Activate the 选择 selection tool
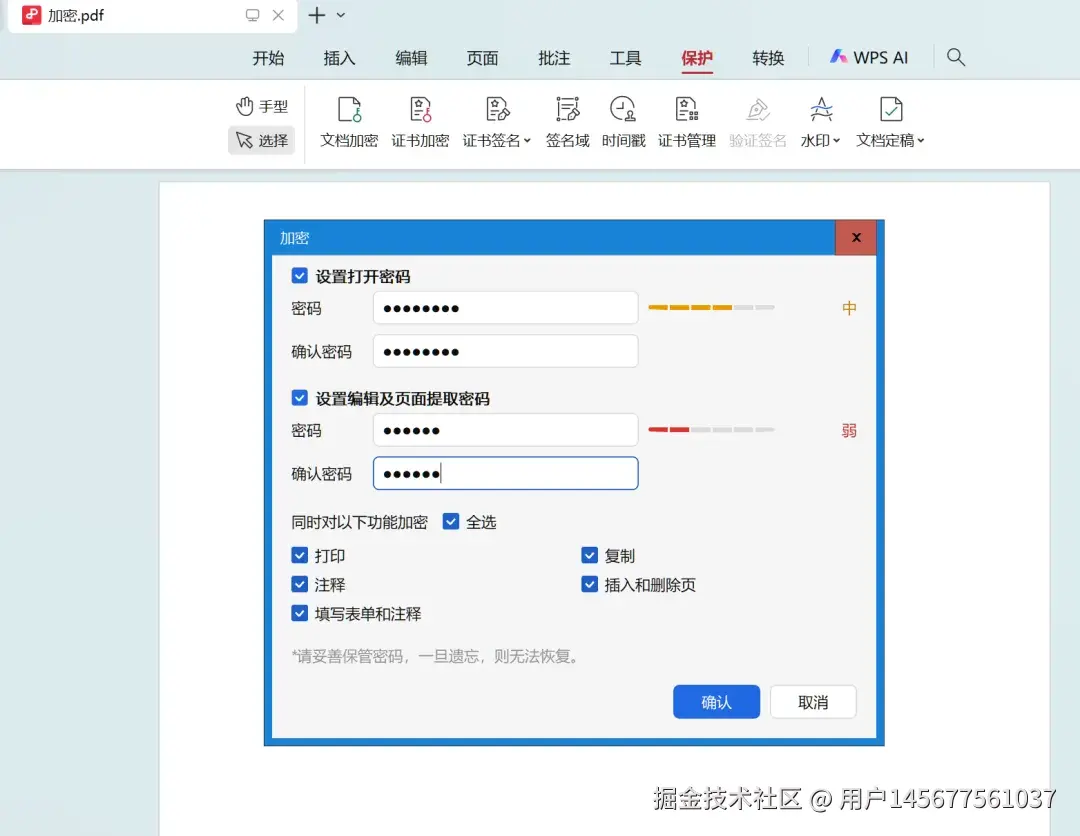The width and height of the screenshot is (1080, 836). tap(261, 141)
